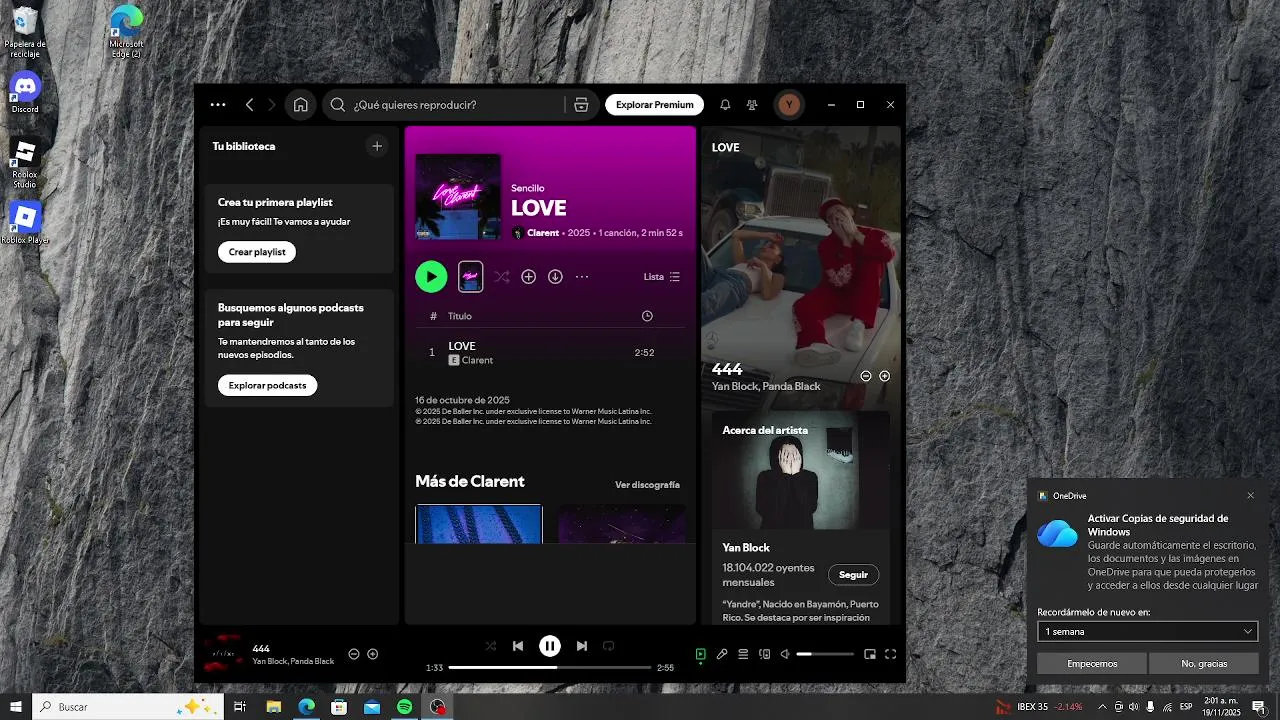The height and width of the screenshot is (720, 1280).
Task: Click the plus icon in bottom player bar
Action: [373, 654]
